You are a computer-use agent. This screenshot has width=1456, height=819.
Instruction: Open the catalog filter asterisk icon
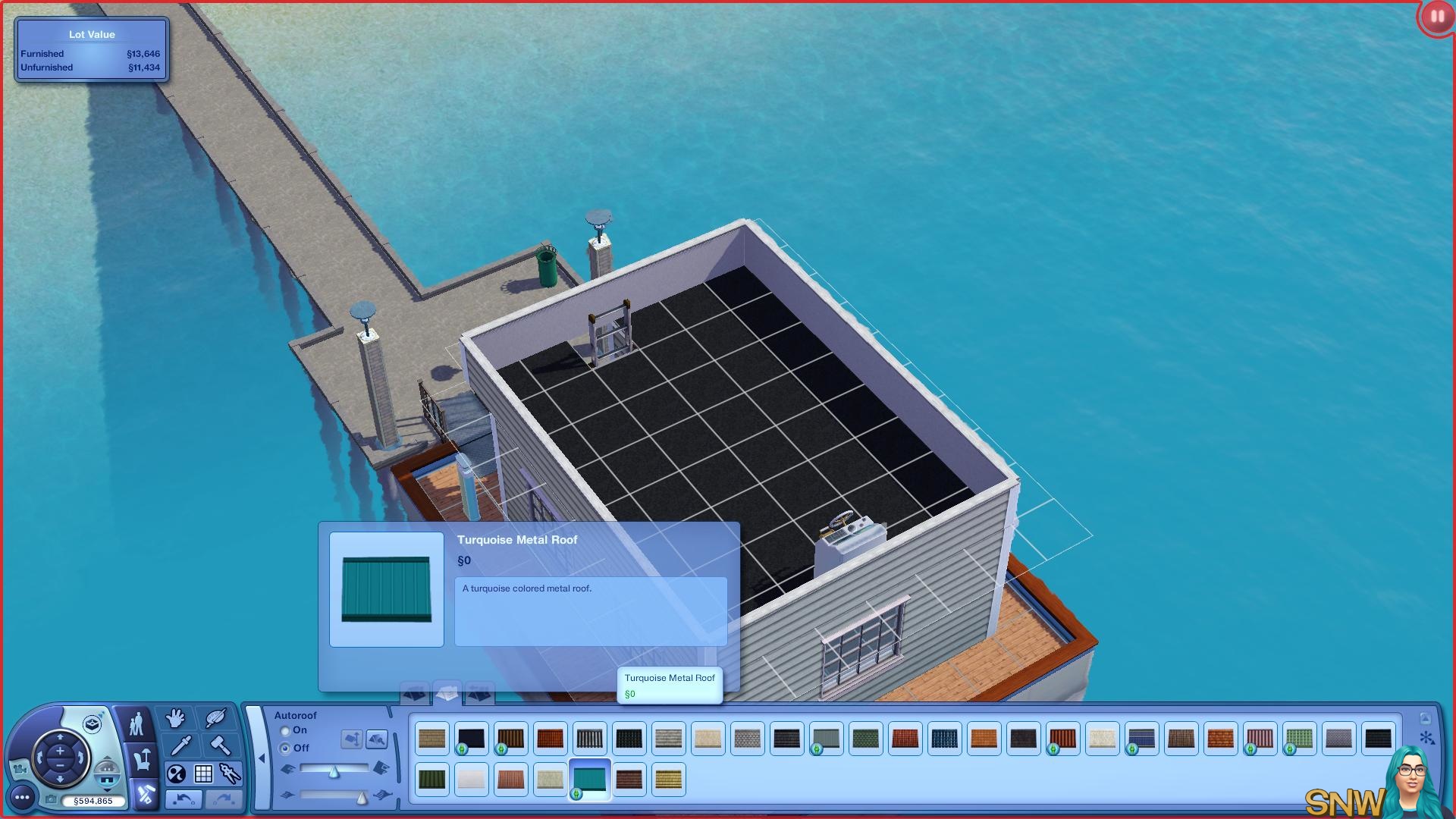(1426, 737)
